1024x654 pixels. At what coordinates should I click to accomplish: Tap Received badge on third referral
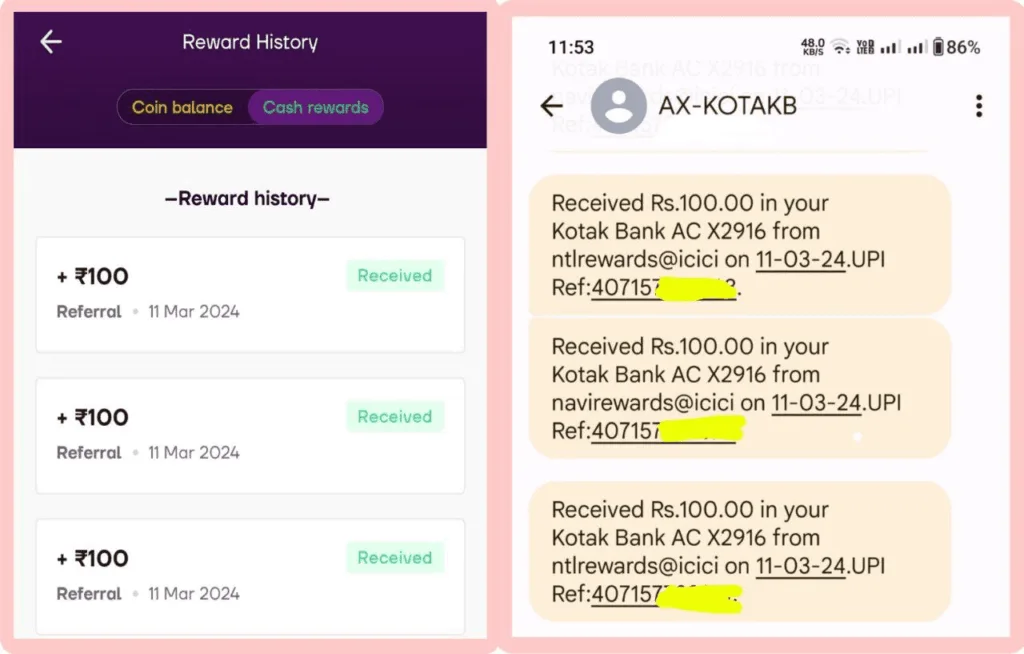[x=394, y=558]
